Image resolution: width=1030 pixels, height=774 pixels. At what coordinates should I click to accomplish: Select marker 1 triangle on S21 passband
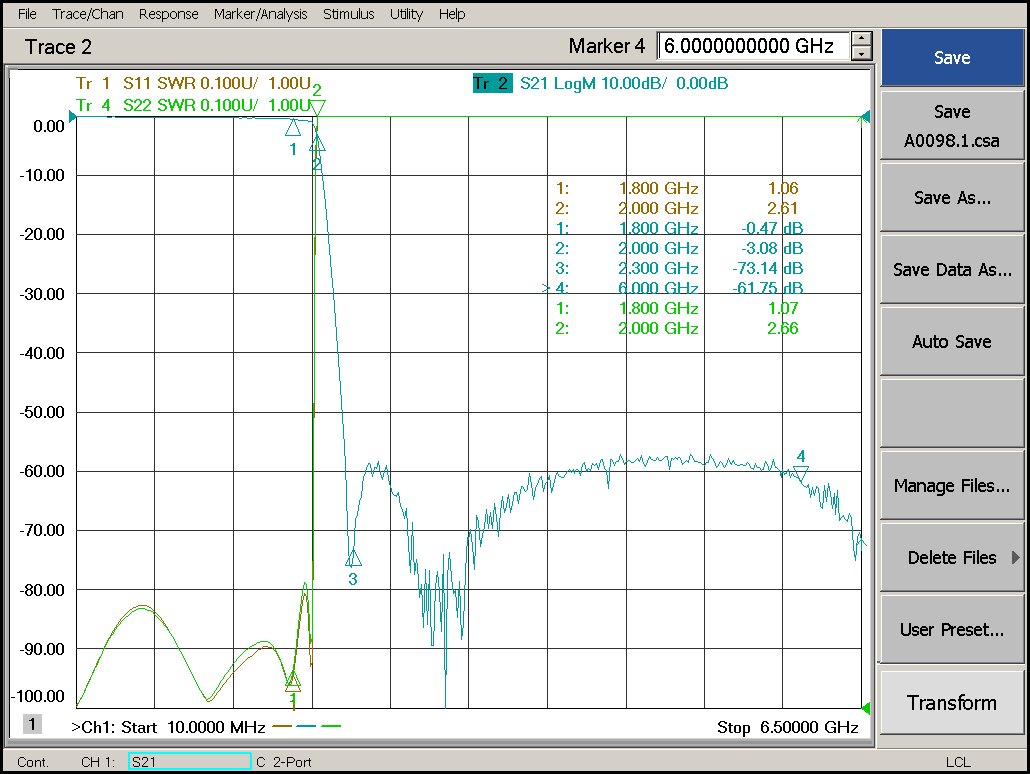[293, 127]
